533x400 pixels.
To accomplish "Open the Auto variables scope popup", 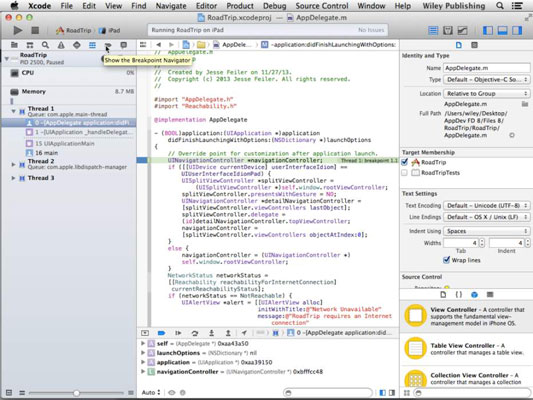I will 151,393.
